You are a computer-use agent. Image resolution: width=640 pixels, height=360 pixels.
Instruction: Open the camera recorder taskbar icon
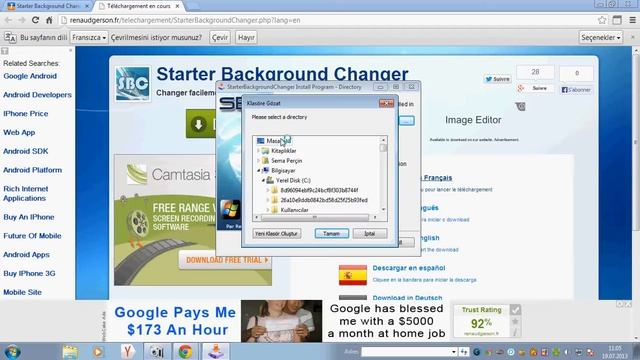click(156, 351)
